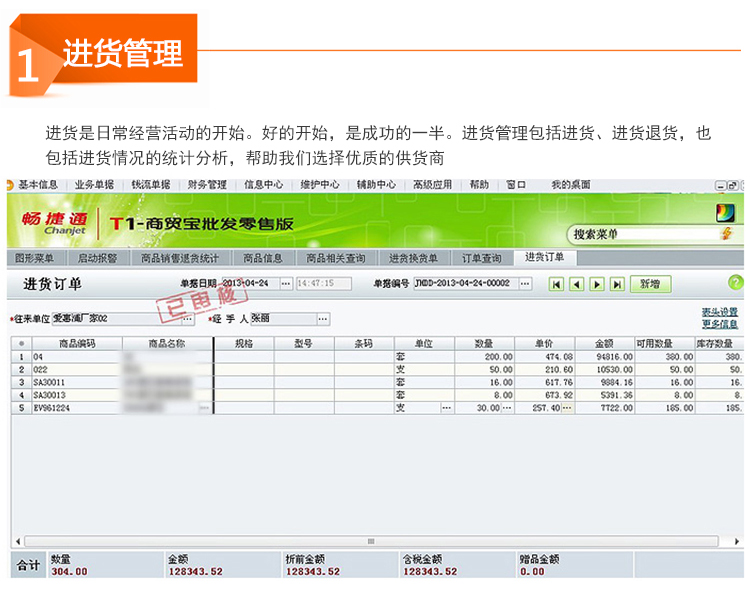Switch to 商品相关查询 tab

(x=336, y=258)
